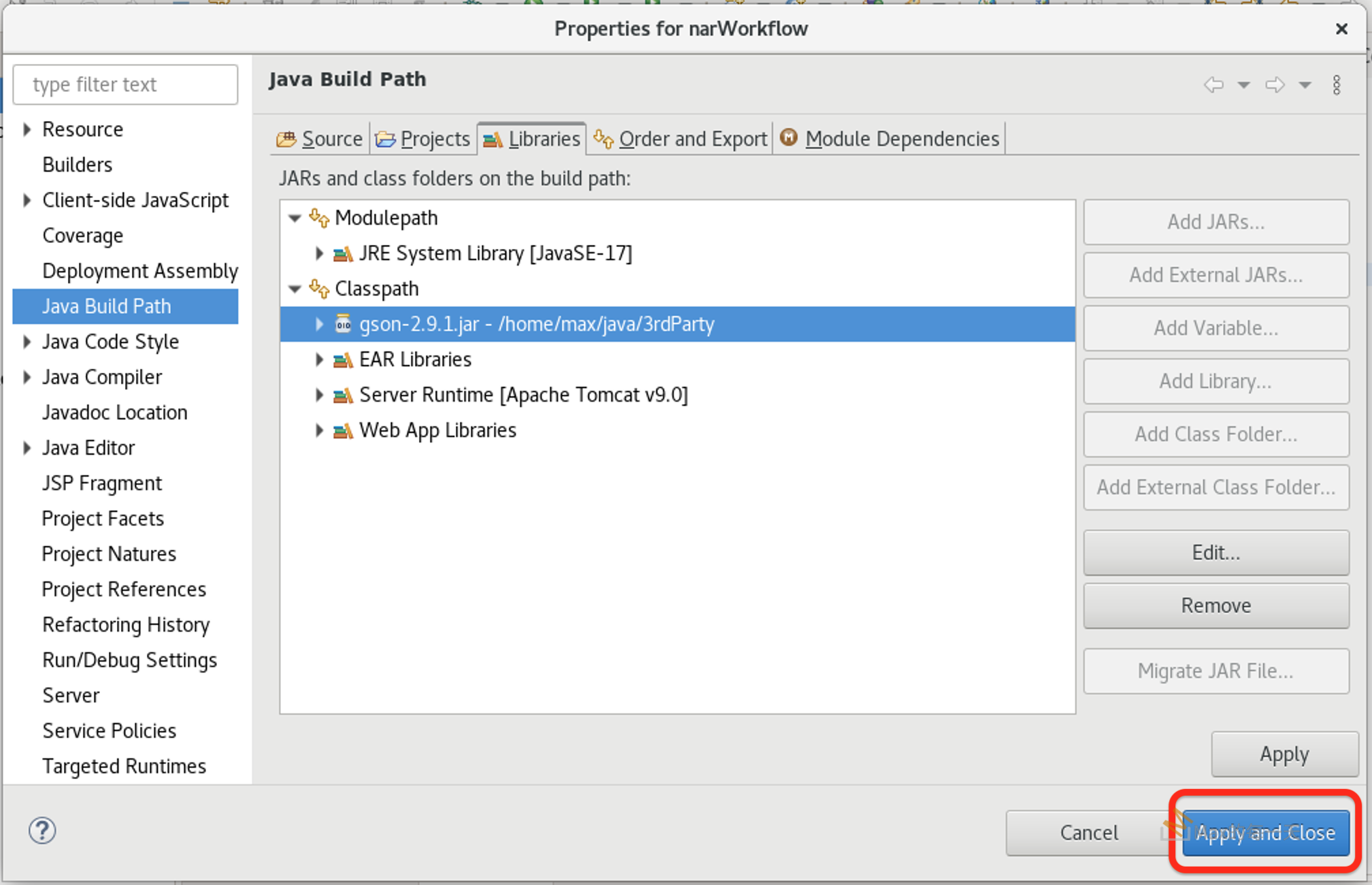Expand the gson-2.9.1.jar entry

319,324
